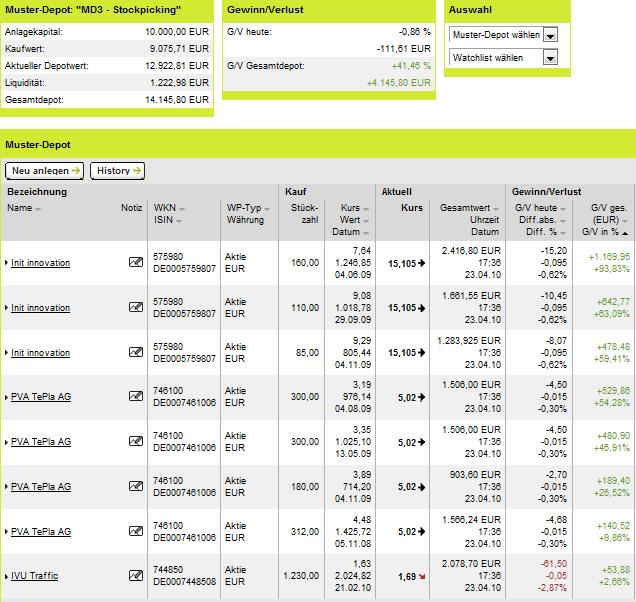Click the Muster-Depot section heading
Image resolution: width=636 pixels, height=602 pixels.
pos(38,145)
